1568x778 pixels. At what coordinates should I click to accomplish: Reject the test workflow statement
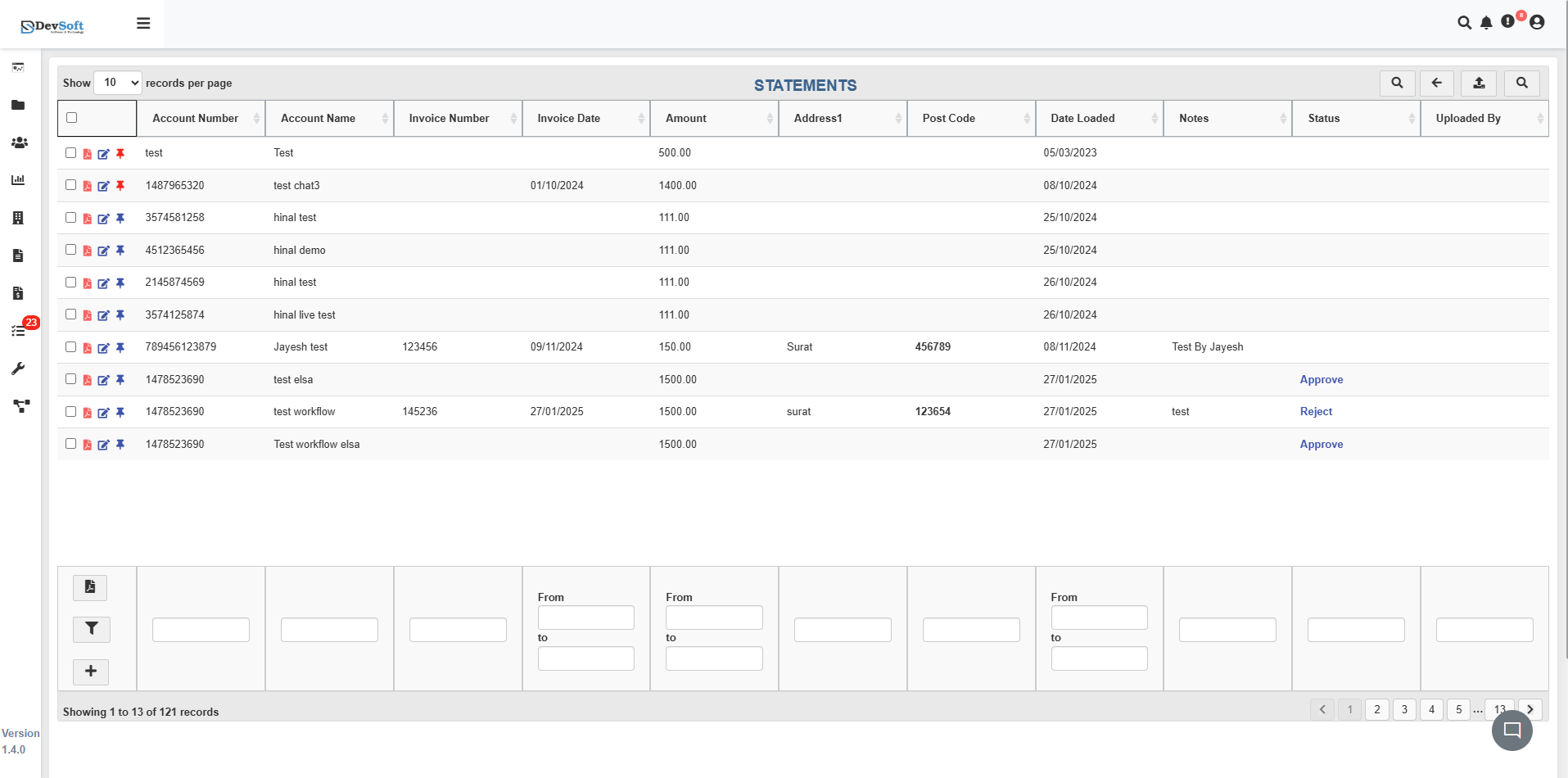pyautogui.click(x=1316, y=411)
